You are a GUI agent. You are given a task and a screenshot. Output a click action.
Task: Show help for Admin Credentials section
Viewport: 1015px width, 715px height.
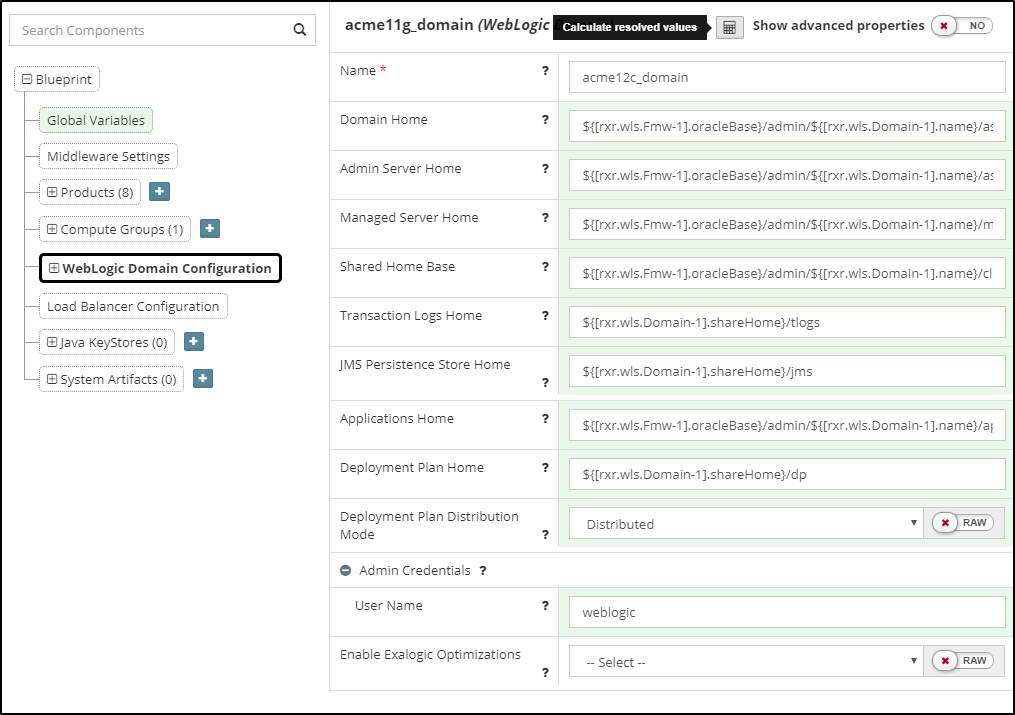click(x=483, y=571)
